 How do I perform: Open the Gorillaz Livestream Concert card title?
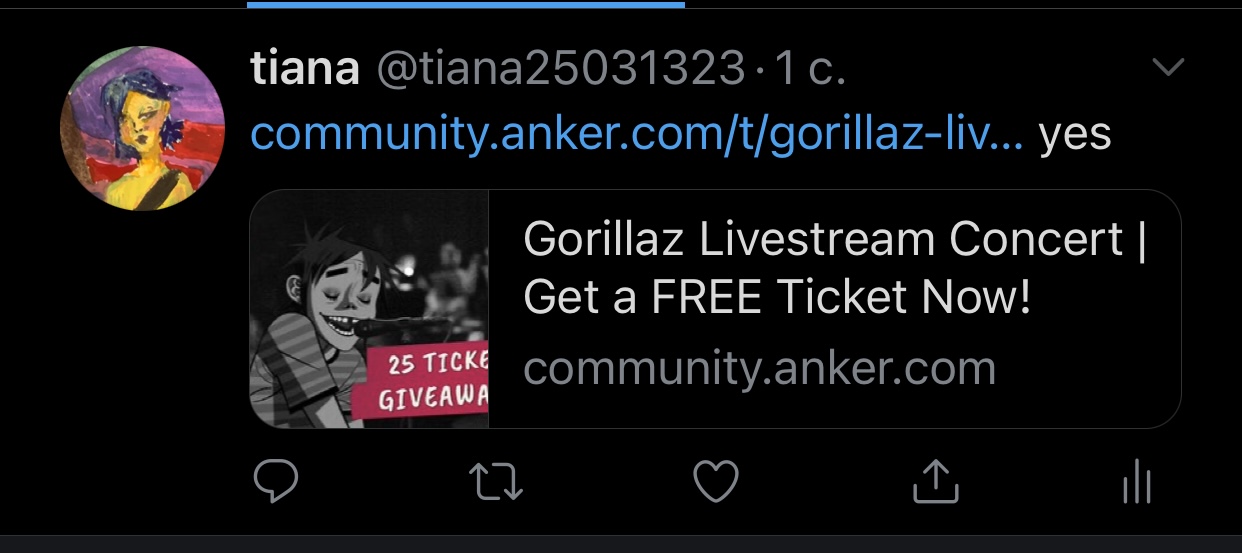click(834, 268)
